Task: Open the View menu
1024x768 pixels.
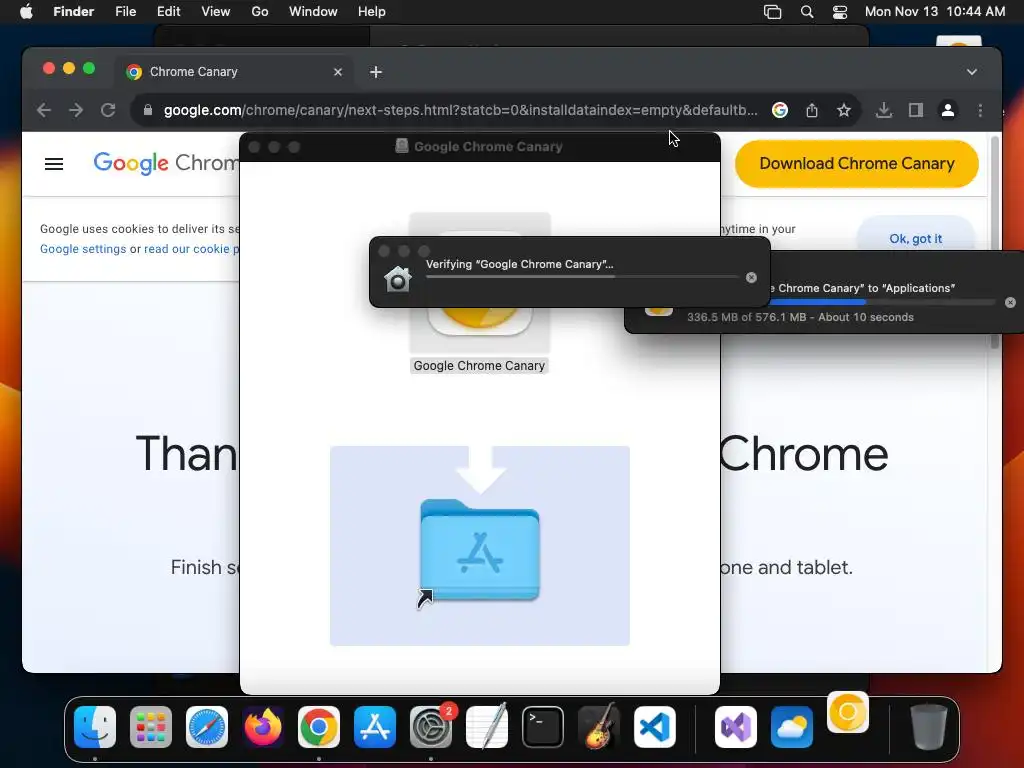Action: [x=216, y=12]
